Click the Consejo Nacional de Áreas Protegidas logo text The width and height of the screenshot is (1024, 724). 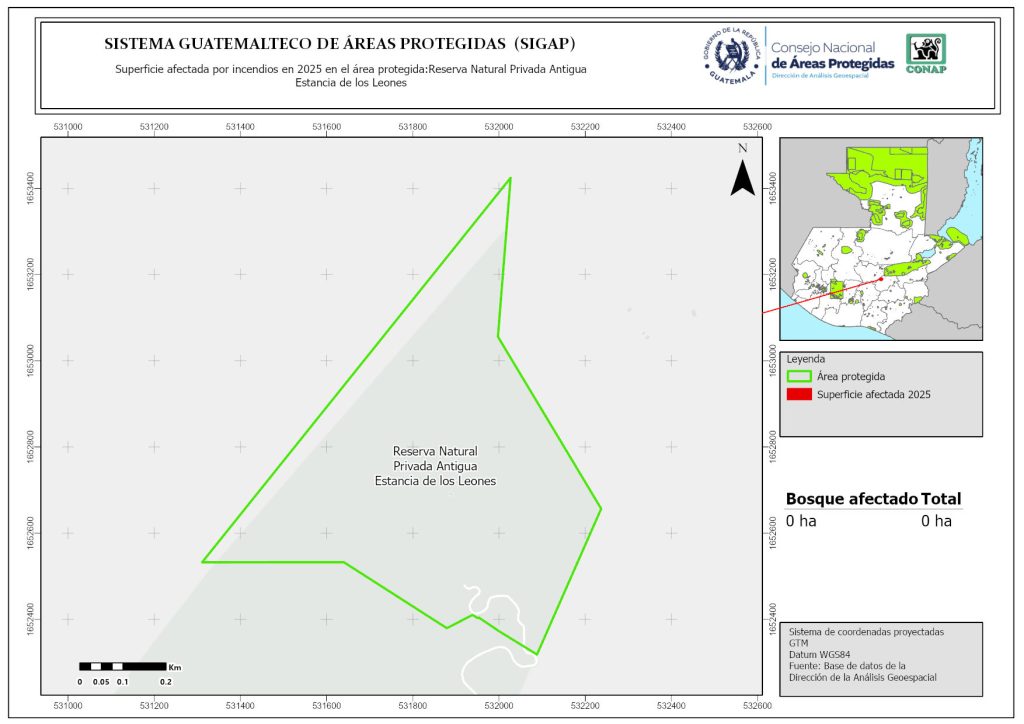pyautogui.click(x=832, y=56)
